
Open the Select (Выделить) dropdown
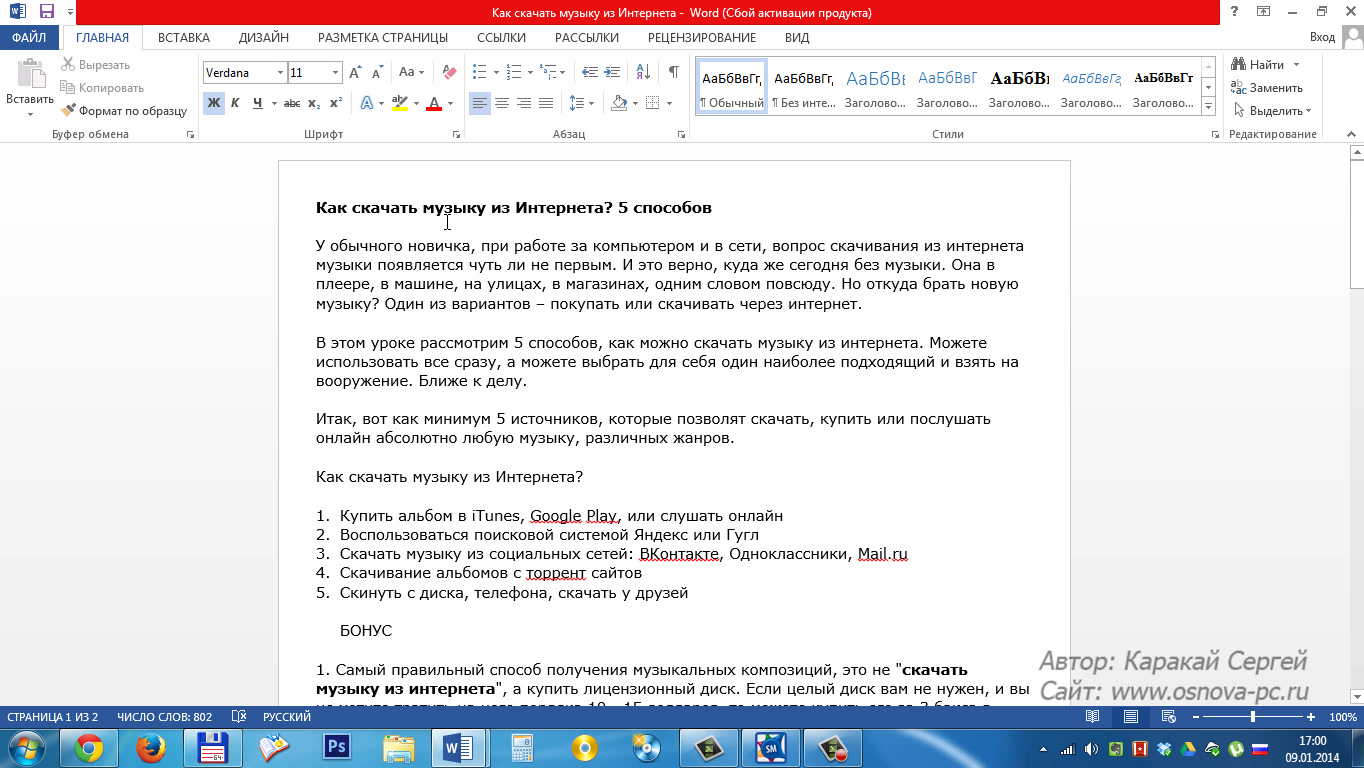1272,111
